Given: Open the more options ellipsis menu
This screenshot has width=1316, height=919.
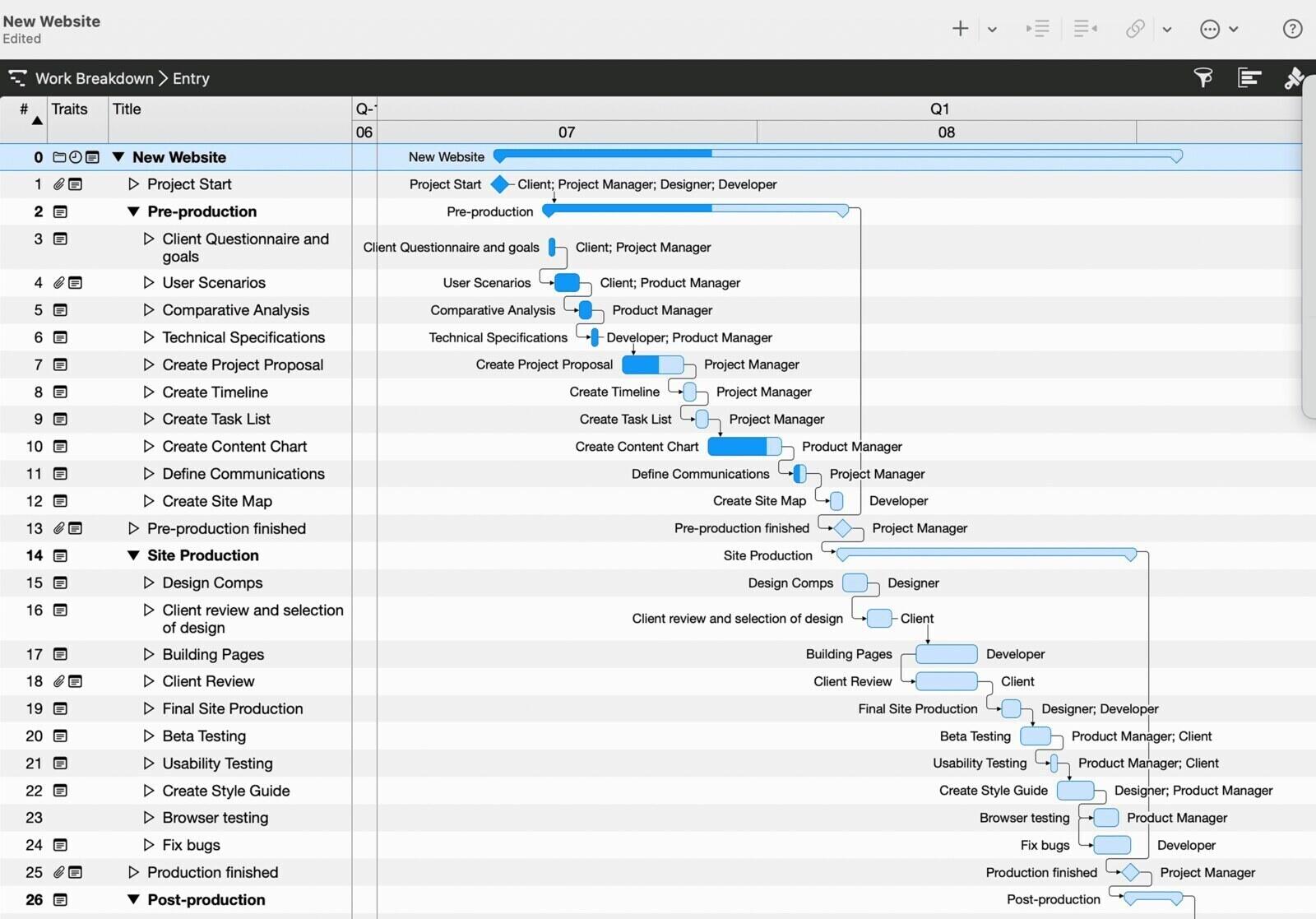Looking at the screenshot, I should [x=1210, y=29].
